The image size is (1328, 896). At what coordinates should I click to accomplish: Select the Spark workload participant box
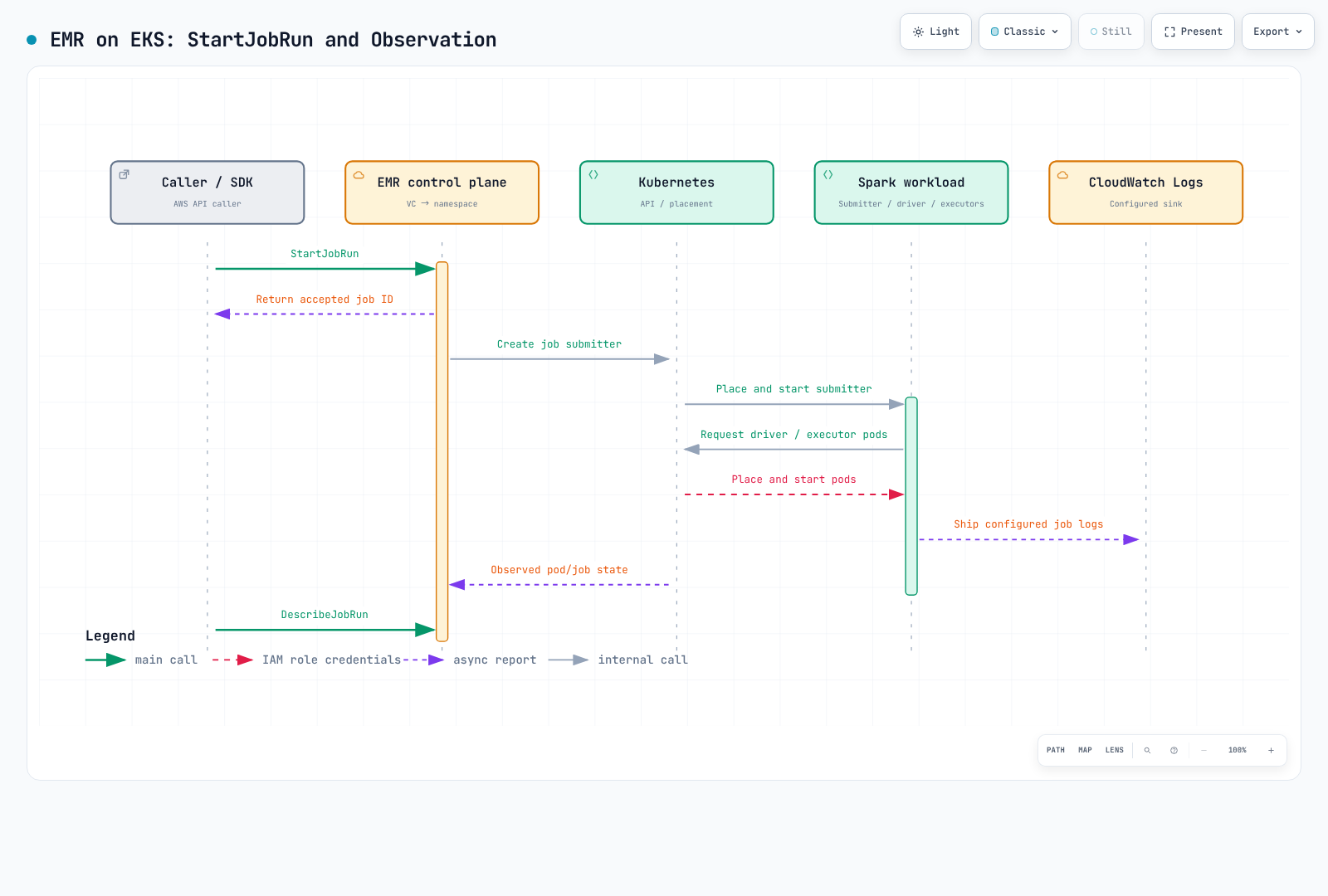coord(911,192)
